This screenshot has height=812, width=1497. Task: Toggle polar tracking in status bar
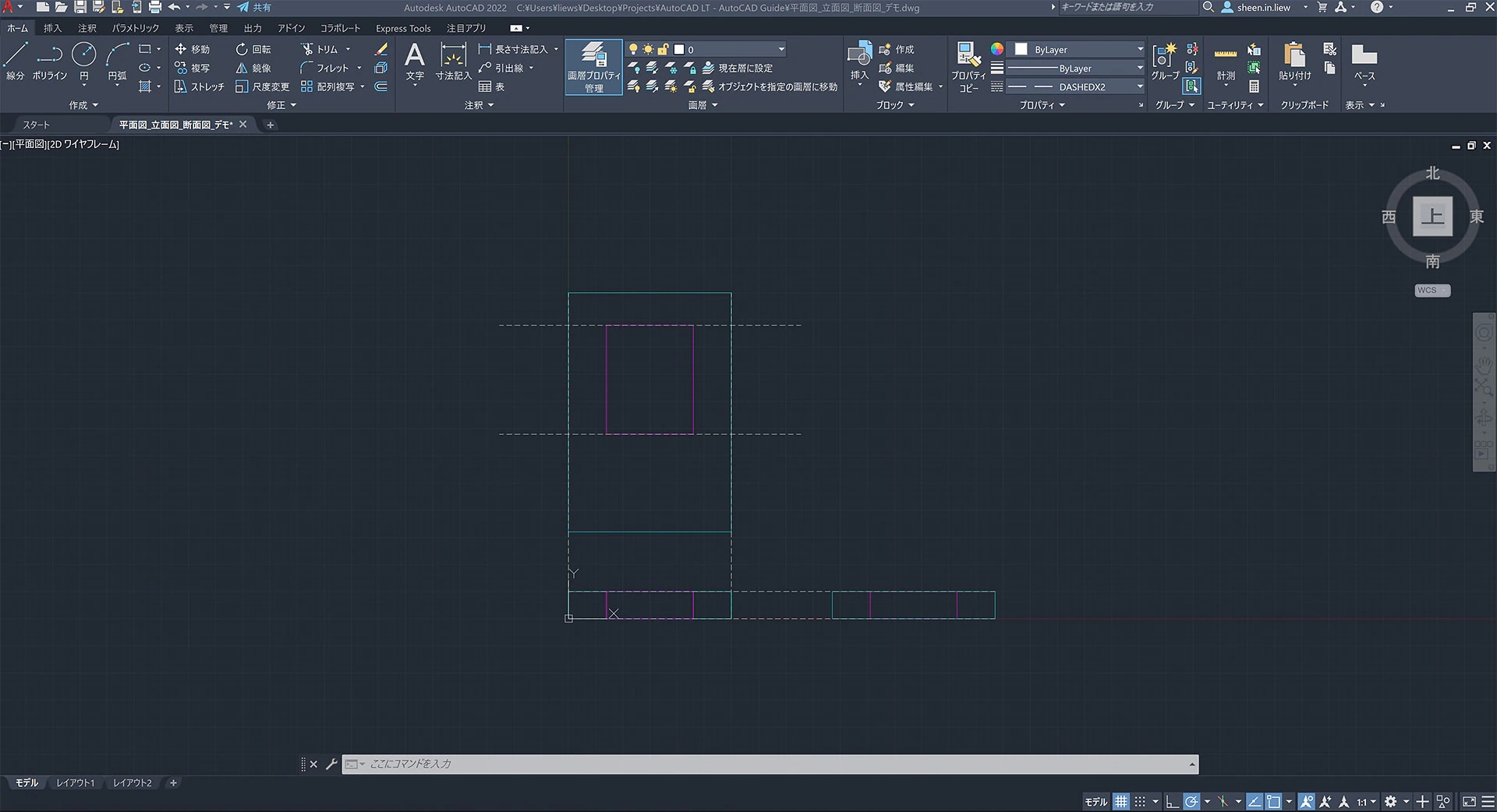[x=1191, y=801]
